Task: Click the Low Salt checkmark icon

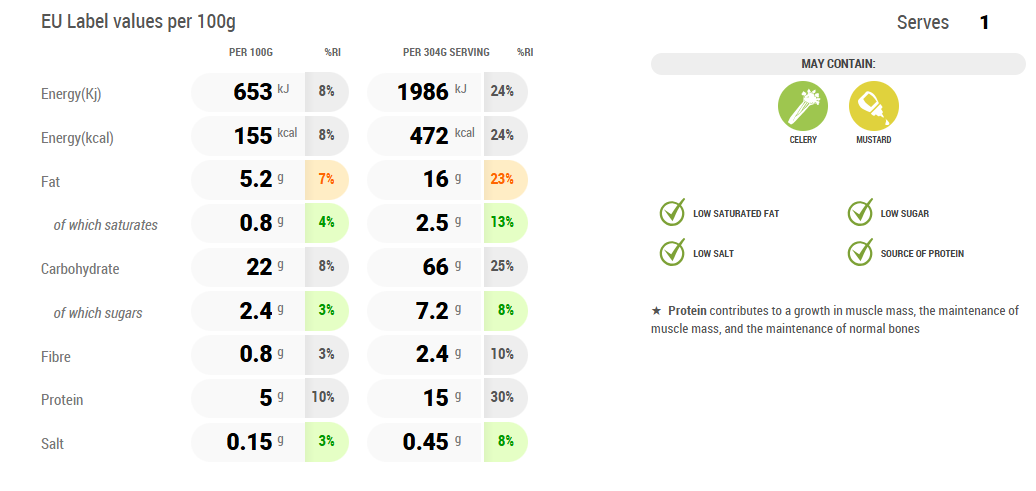Action: (x=672, y=253)
